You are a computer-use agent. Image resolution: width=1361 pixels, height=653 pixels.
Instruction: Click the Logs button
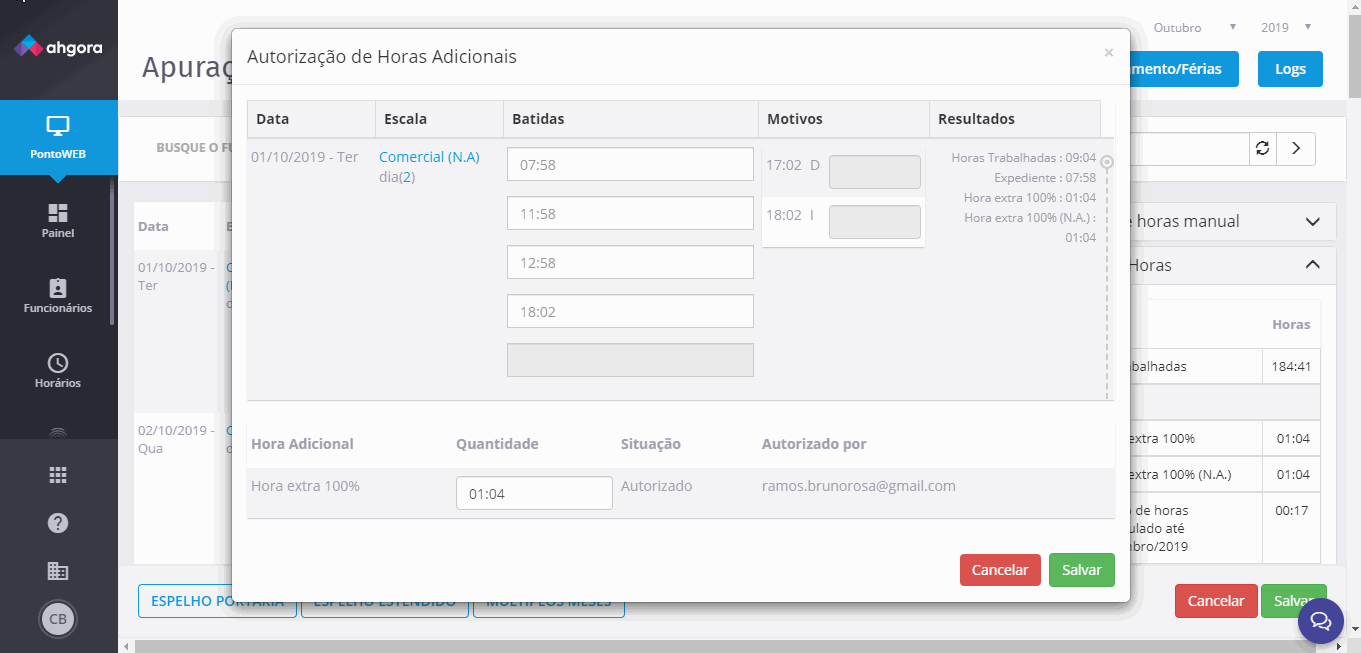coord(1290,69)
